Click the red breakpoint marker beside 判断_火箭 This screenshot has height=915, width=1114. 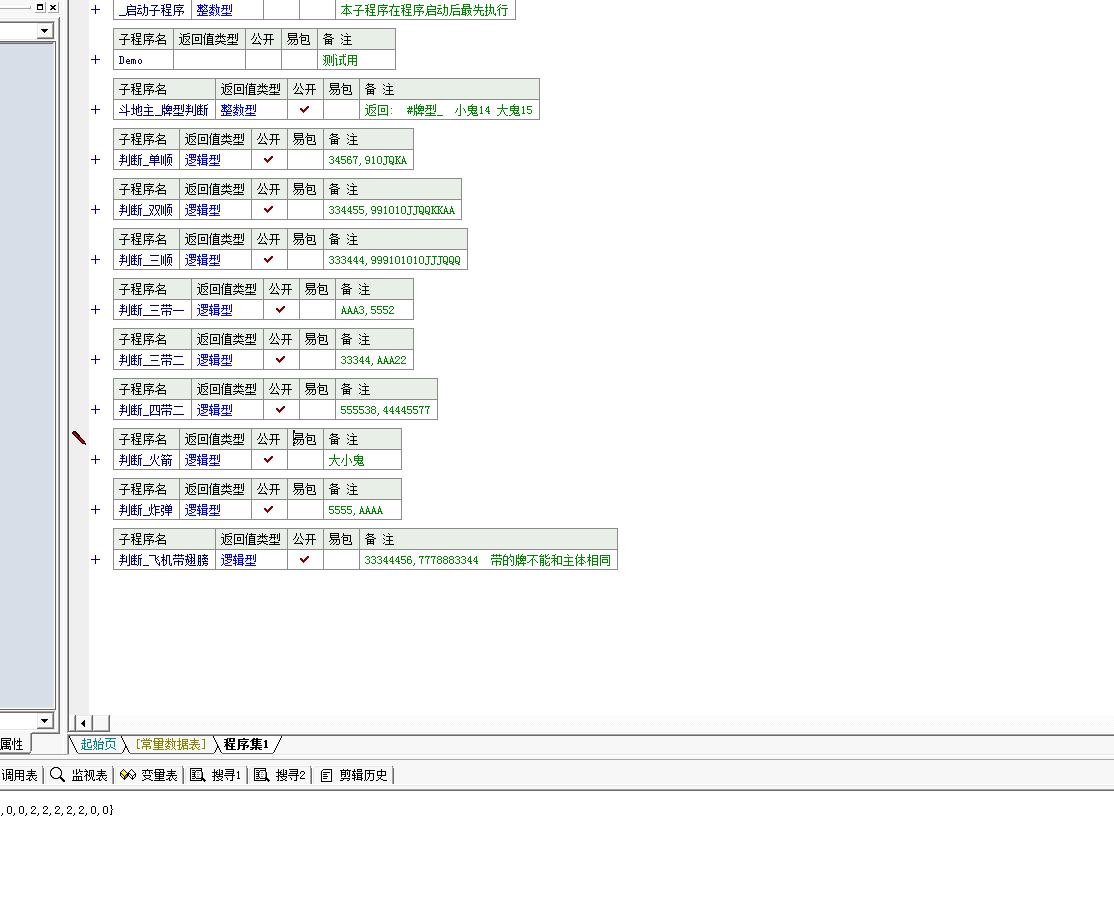[79, 438]
